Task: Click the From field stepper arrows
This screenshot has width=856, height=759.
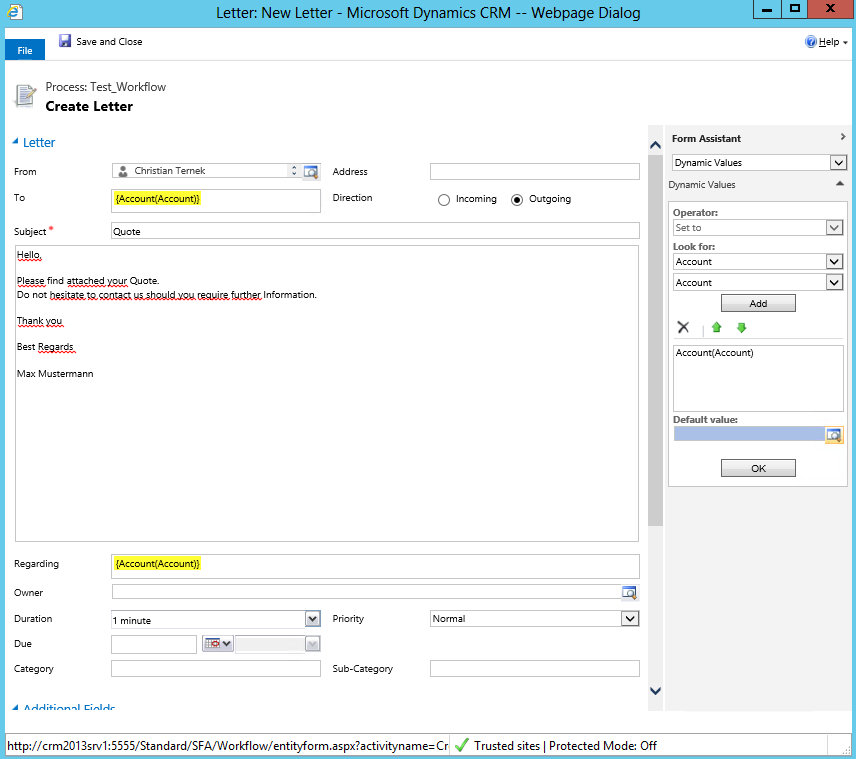Action: [x=294, y=171]
